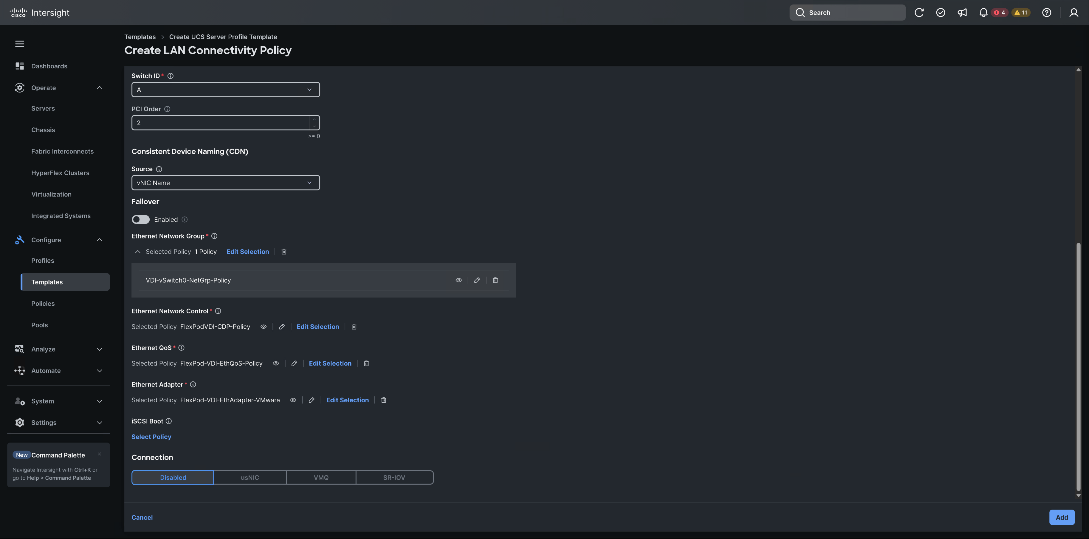The image size is (1089, 539).
Task: Refresh using the top bar refresh icon
Action: click(x=919, y=13)
